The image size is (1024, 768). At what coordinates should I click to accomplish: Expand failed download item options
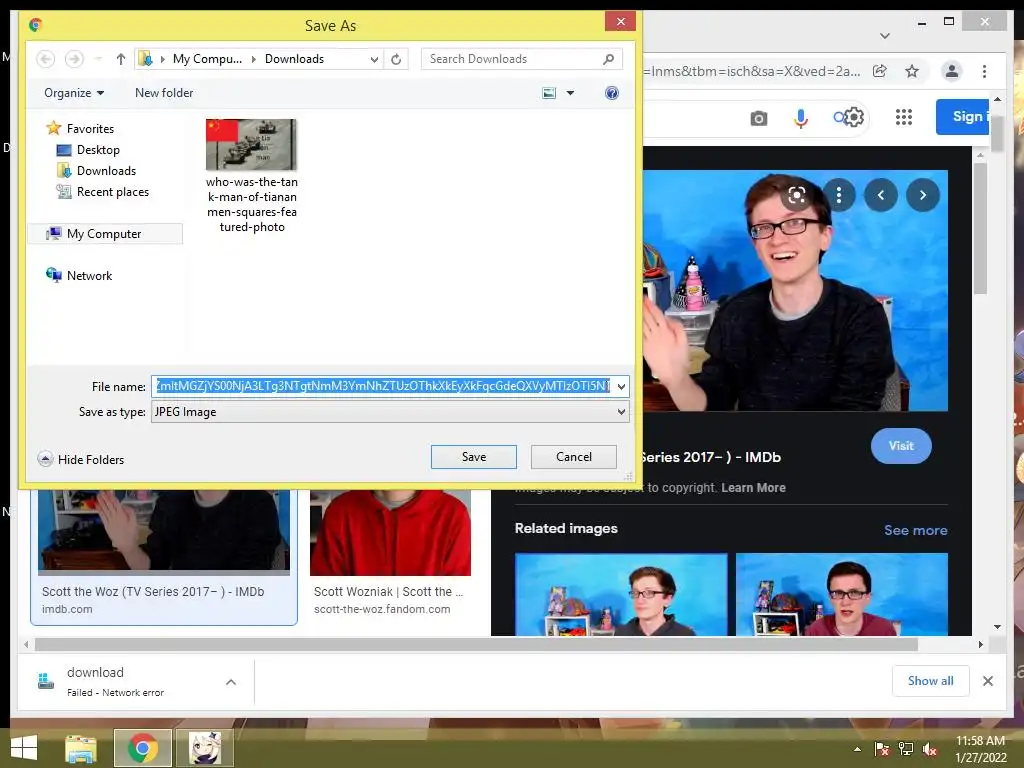coord(231,682)
